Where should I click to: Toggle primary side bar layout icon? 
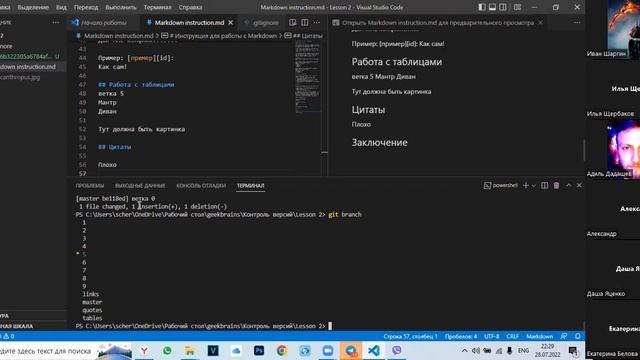click(482, 7)
